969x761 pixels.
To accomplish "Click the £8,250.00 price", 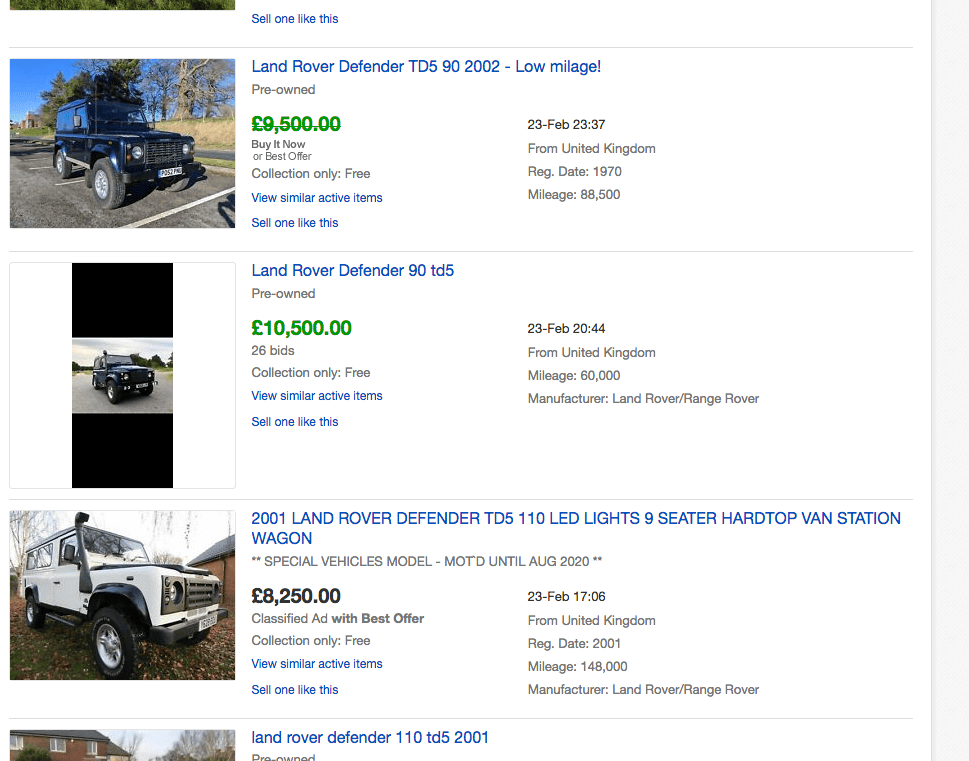I will pyautogui.click(x=296, y=597).
